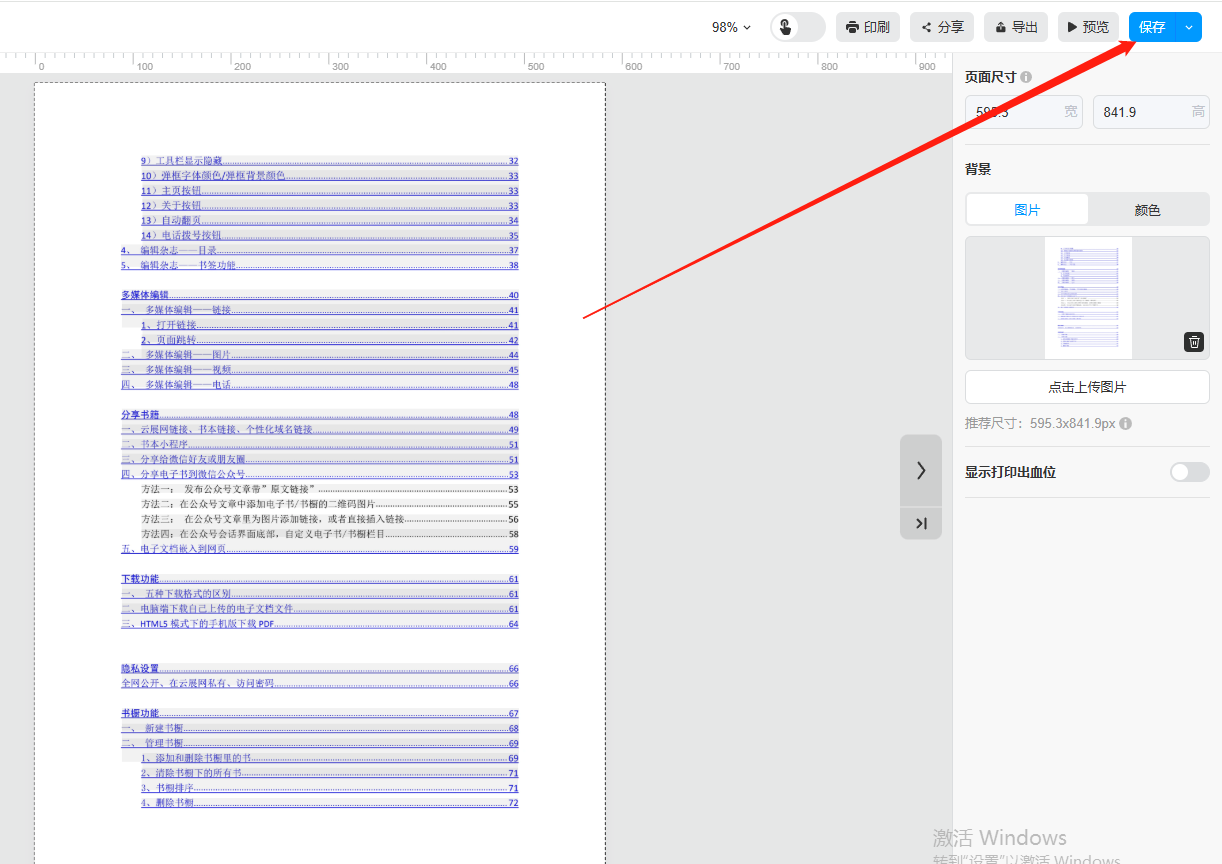Viewport: 1222px width, 864px height.
Task: Click the 印刷 print button
Action: (868, 27)
